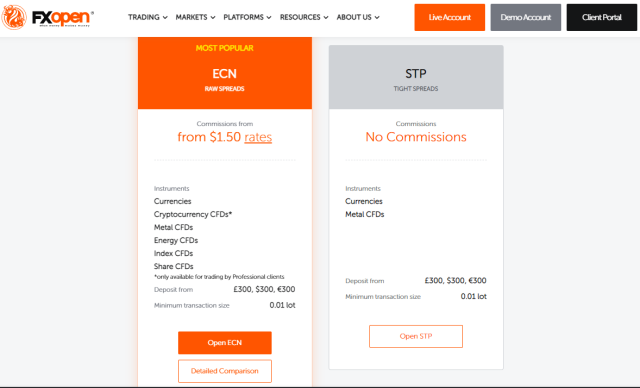Viewport: 640px width, 388px height.
Task: Expand the PLATFORMS menu chevron
Action: (269, 18)
